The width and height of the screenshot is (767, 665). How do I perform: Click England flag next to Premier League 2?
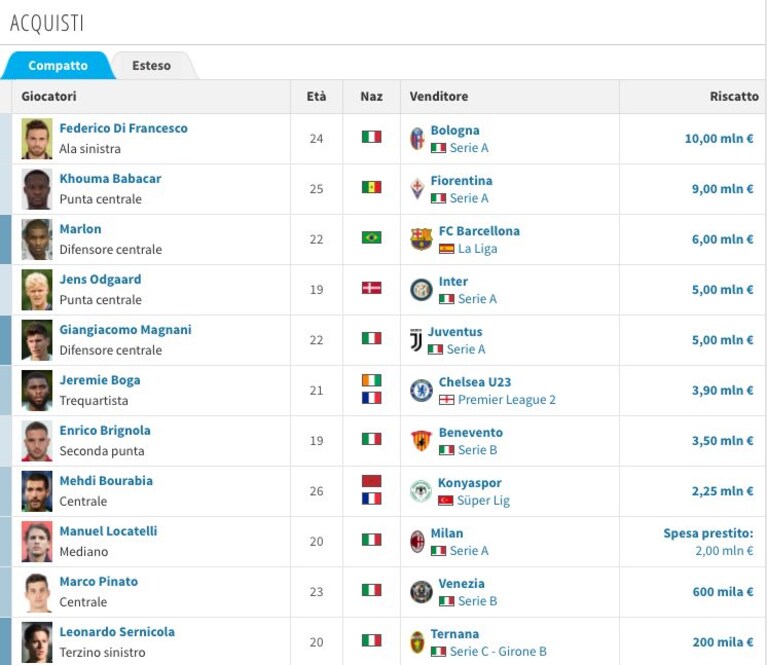(446, 400)
